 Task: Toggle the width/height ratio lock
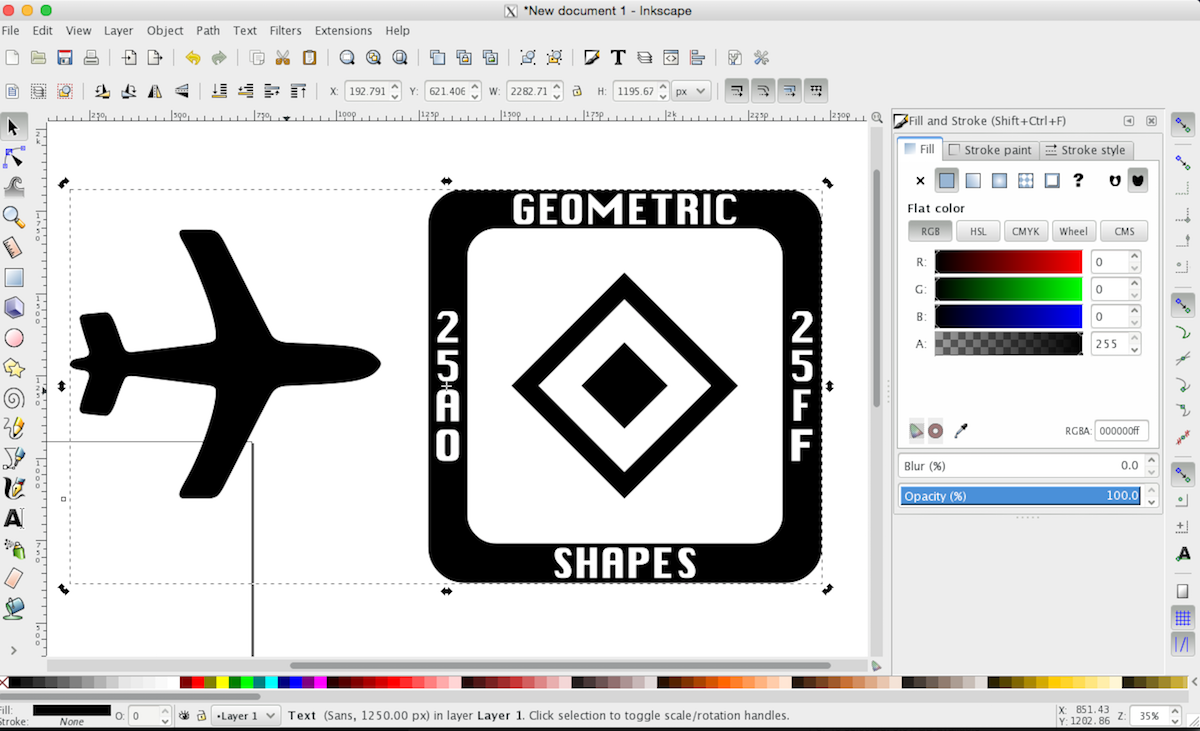(x=577, y=90)
